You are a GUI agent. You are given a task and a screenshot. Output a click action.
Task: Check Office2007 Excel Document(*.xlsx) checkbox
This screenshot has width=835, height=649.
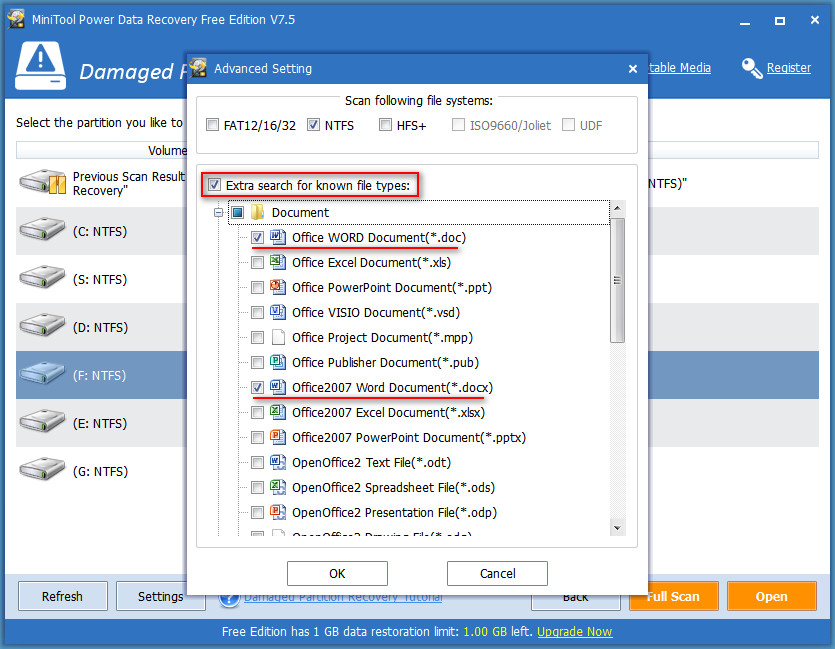pyautogui.click(x=257, y=413)
